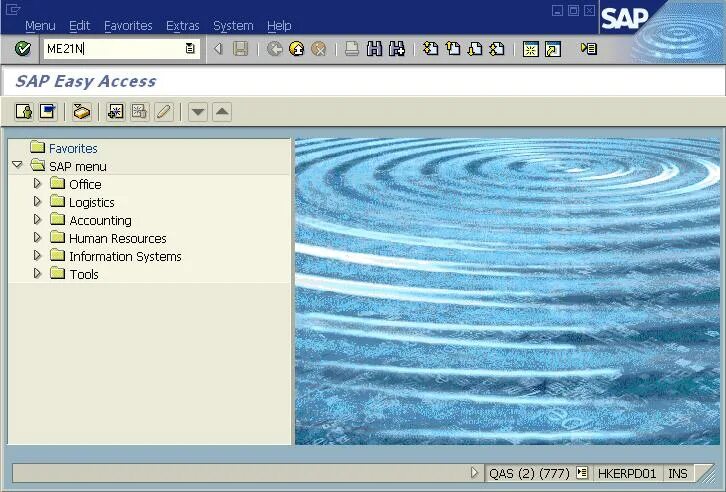Expand the Human Resources folder
Screen dimensions: 726x492
point(38,237)
